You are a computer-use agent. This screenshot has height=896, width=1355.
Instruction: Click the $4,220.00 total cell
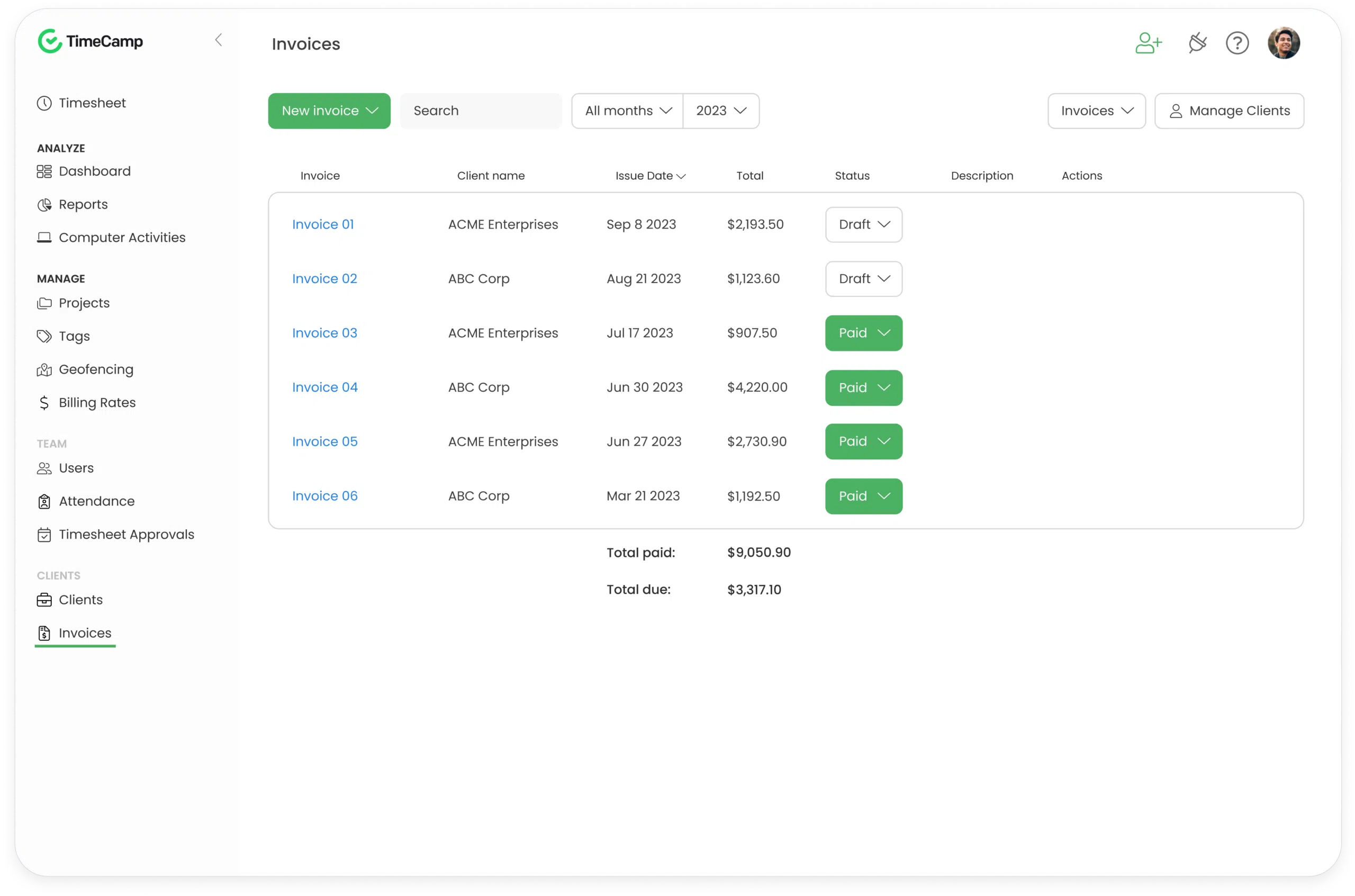(757, 387)
